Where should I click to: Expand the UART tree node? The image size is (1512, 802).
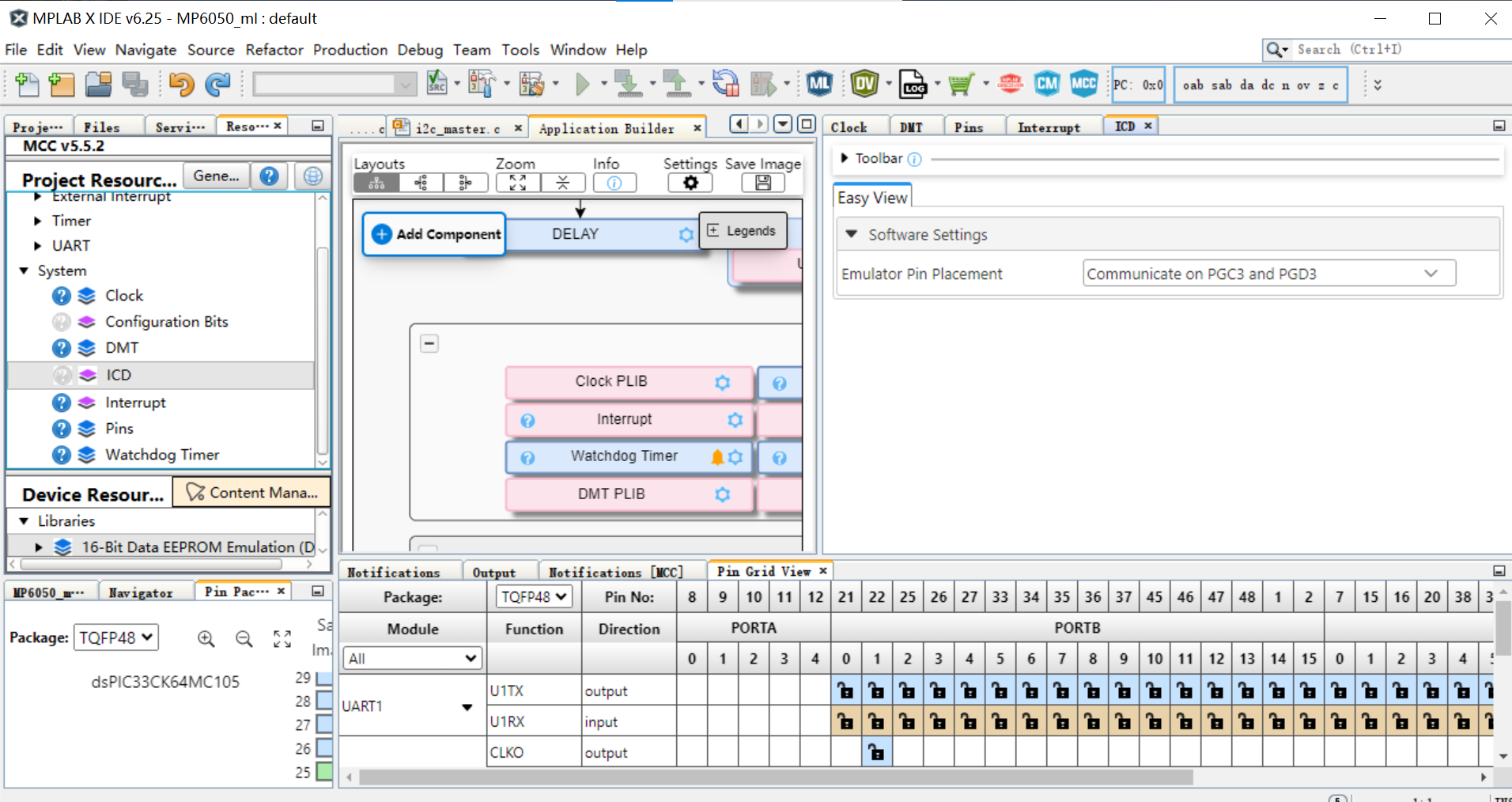coord(37,246)
